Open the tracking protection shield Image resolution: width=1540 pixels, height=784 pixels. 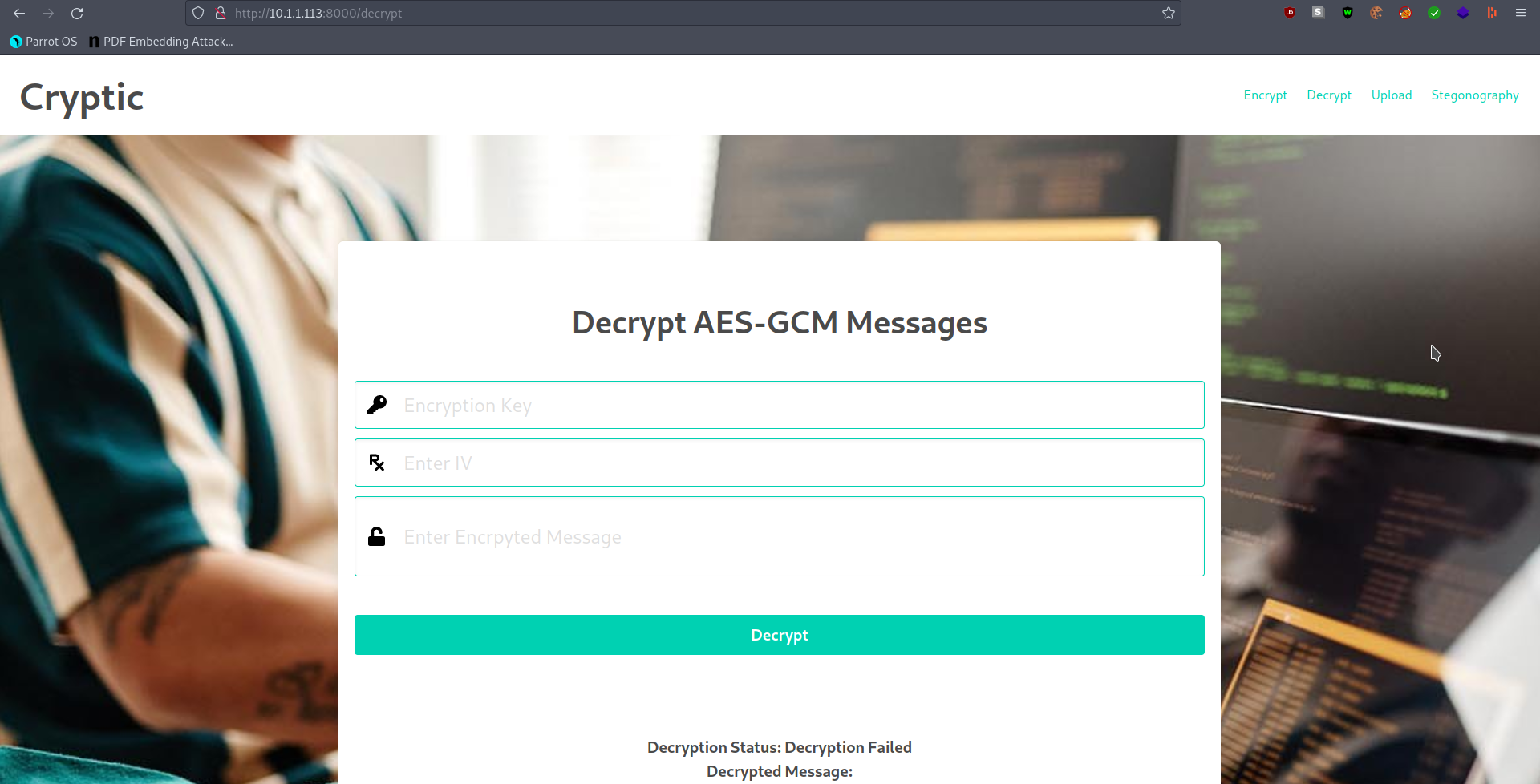click(198, 14)
